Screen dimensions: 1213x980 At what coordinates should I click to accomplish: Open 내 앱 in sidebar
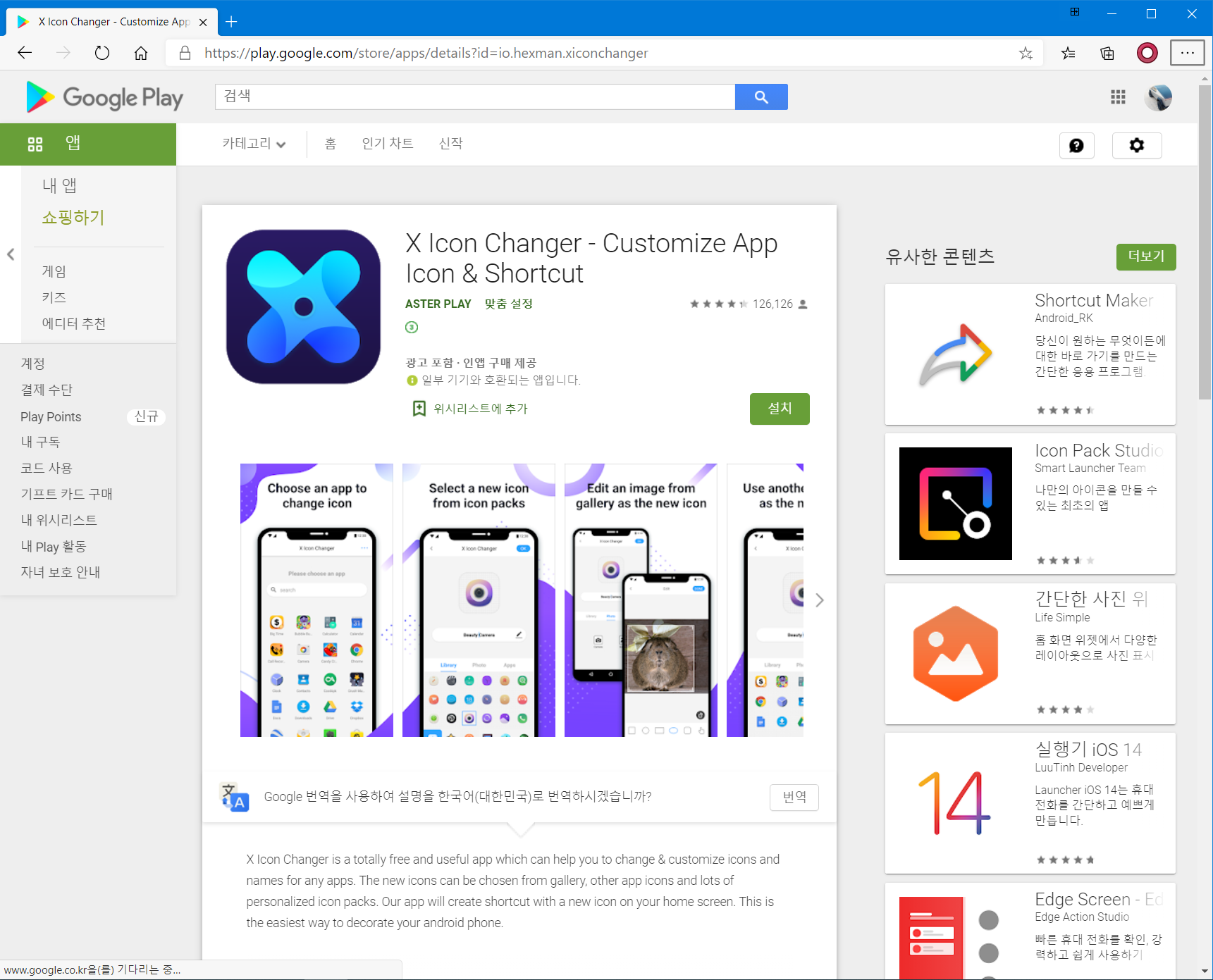point(59,185)
